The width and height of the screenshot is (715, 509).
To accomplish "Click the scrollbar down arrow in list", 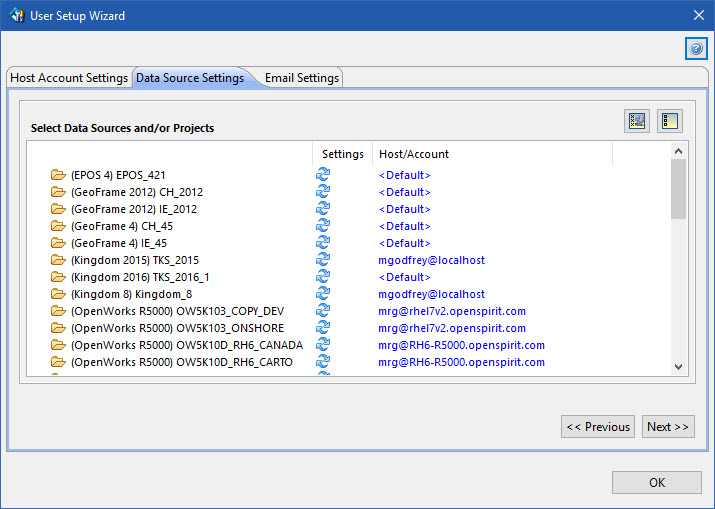I will pos(679,367).
